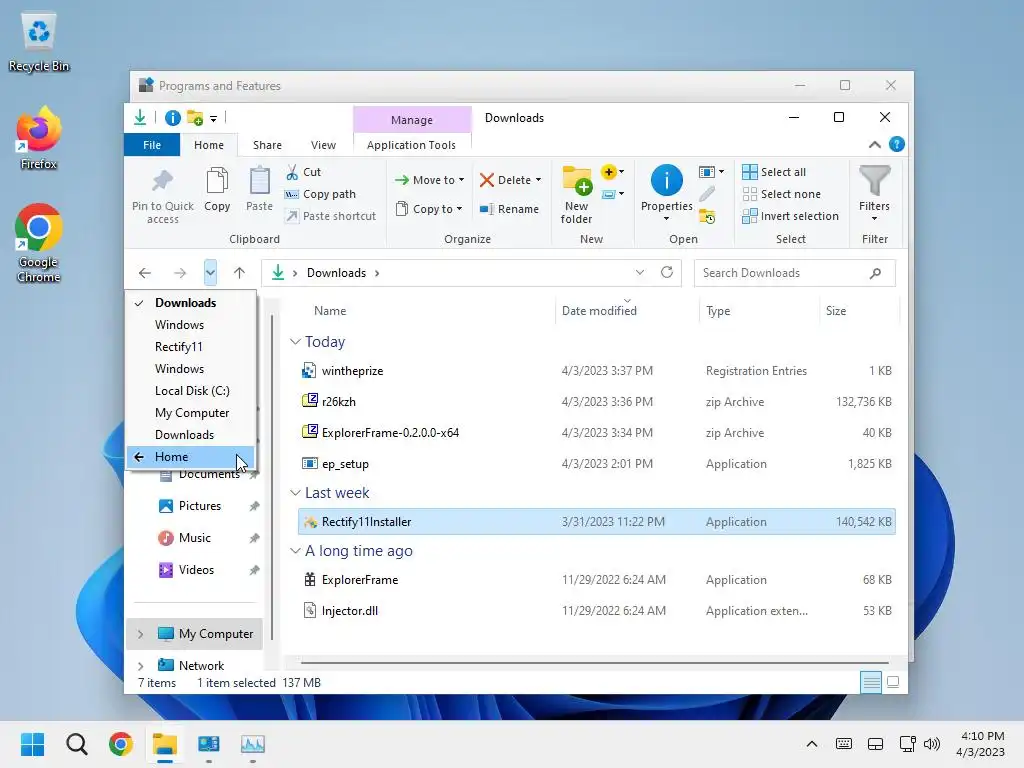Sort by the Date modified column
1024x768 pixels.
tap(627, 311)
